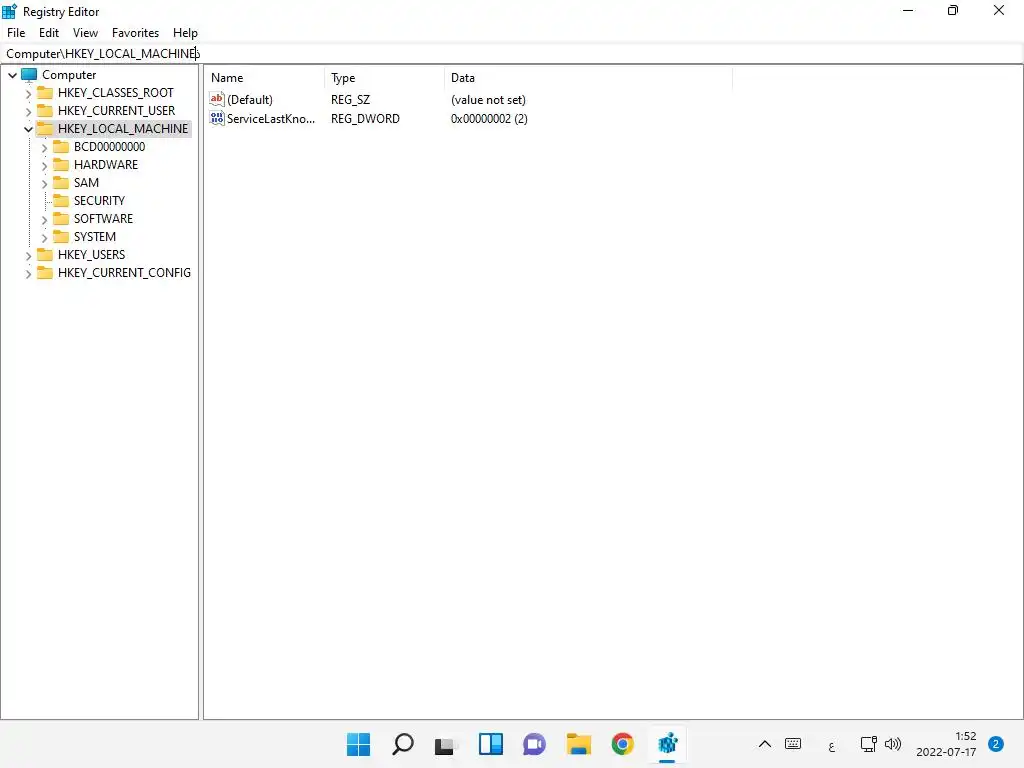Open the Widgets panel on taskbar

[x=490, y=744]
